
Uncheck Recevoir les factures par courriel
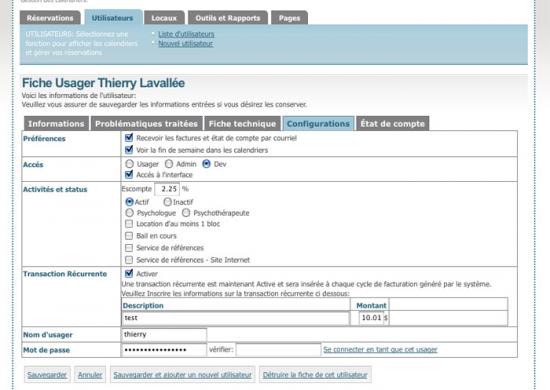pyautogui.click(x=129, y=137)
